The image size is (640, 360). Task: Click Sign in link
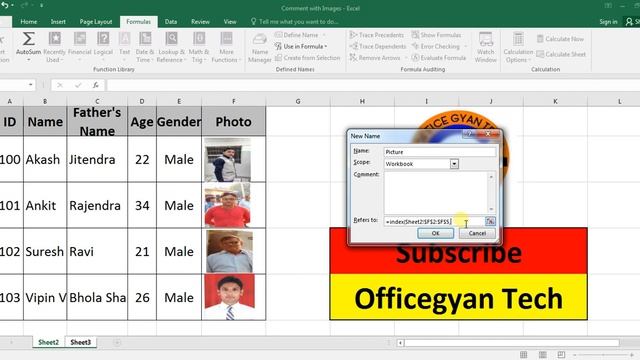pos(608,22)
